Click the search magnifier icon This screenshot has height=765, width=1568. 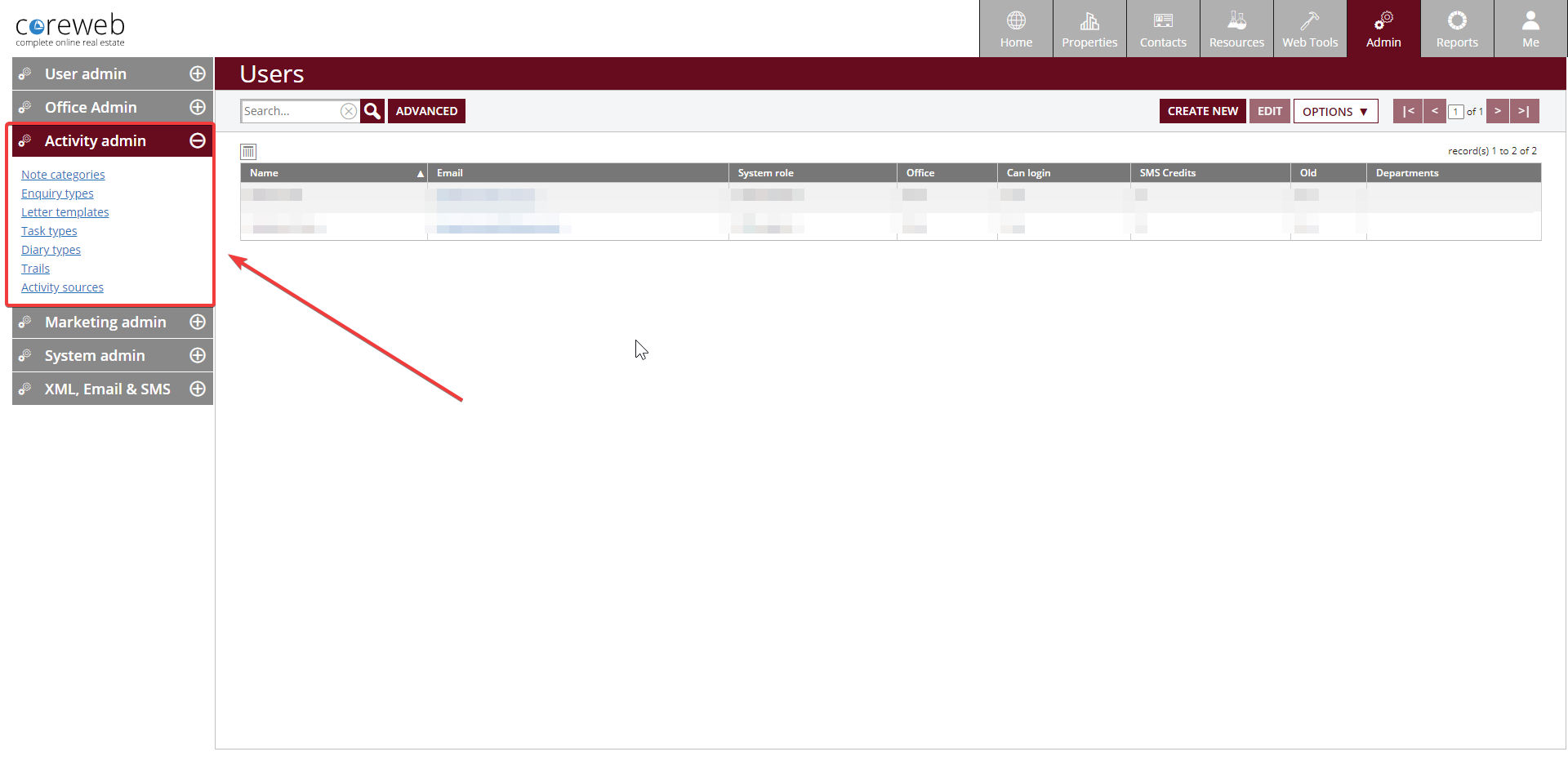tap(372, 111)
